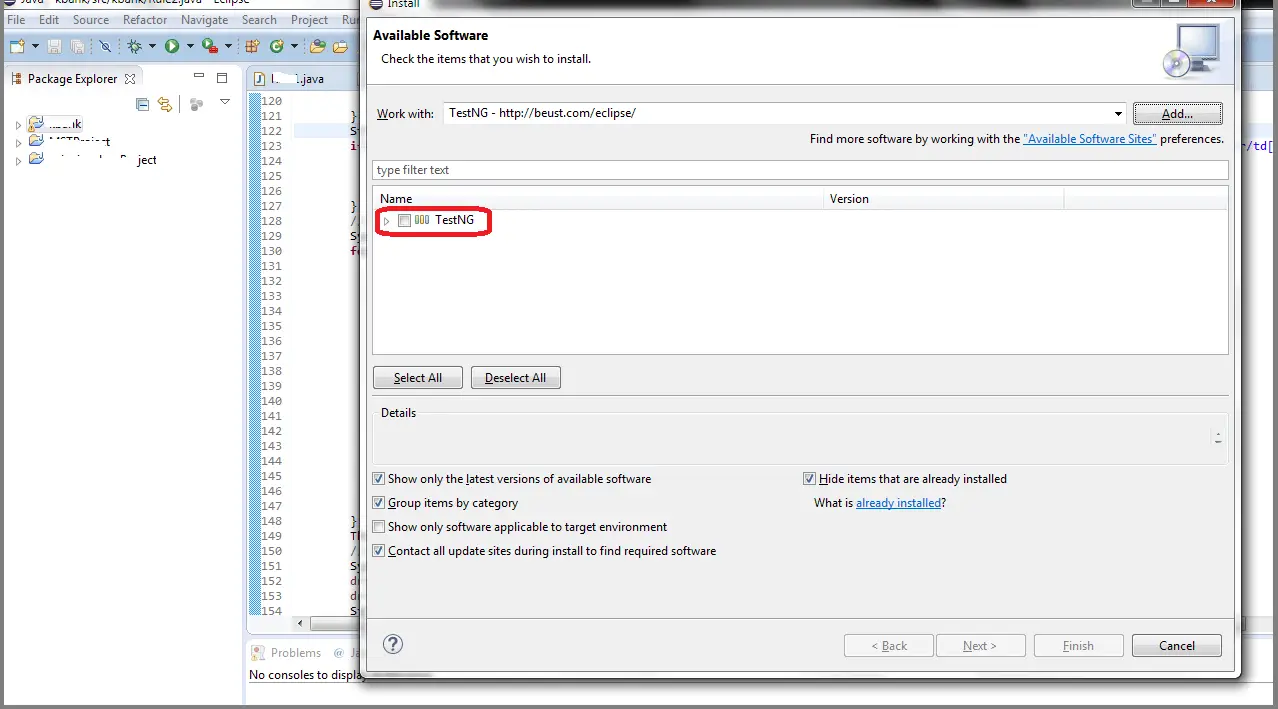Open the New wizard dropdown arrow
The width and height of the screenshot is (1278, 709).
(x=35, y=46)
